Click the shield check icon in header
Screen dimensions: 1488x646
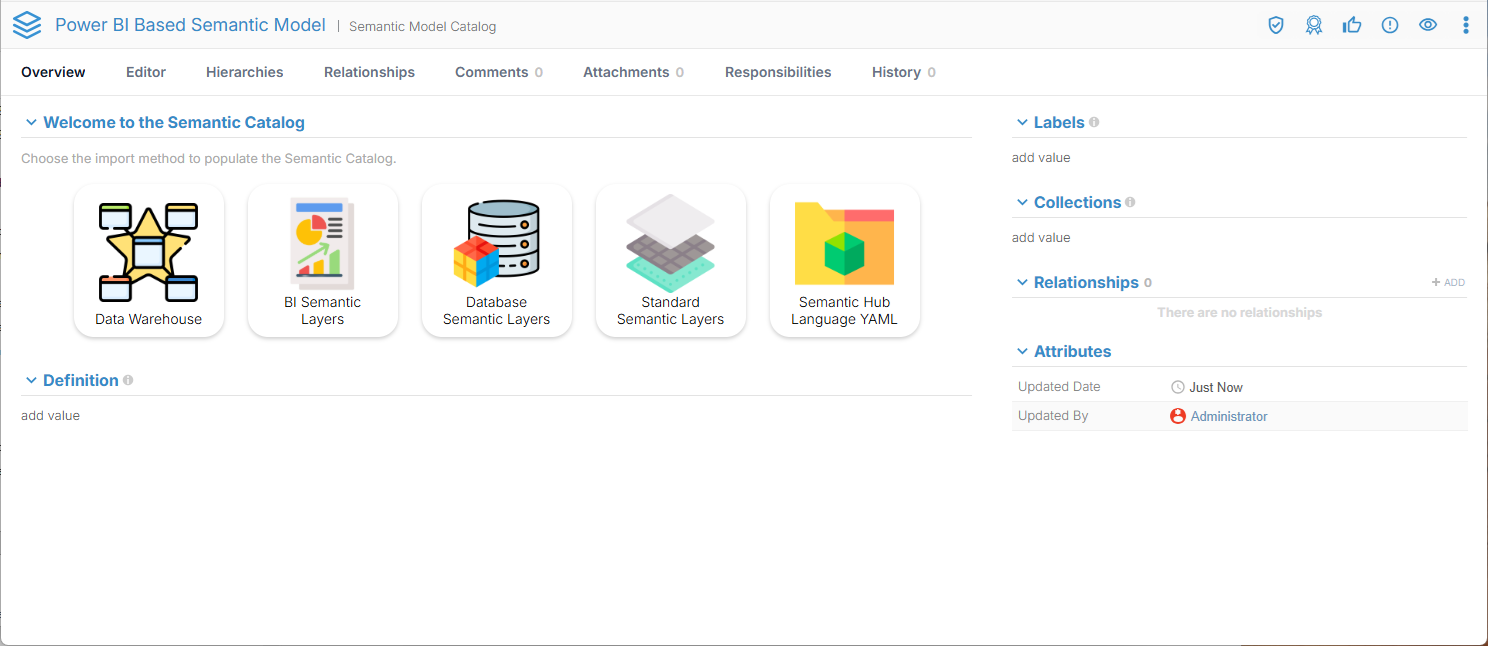[x=1276, y=25]
